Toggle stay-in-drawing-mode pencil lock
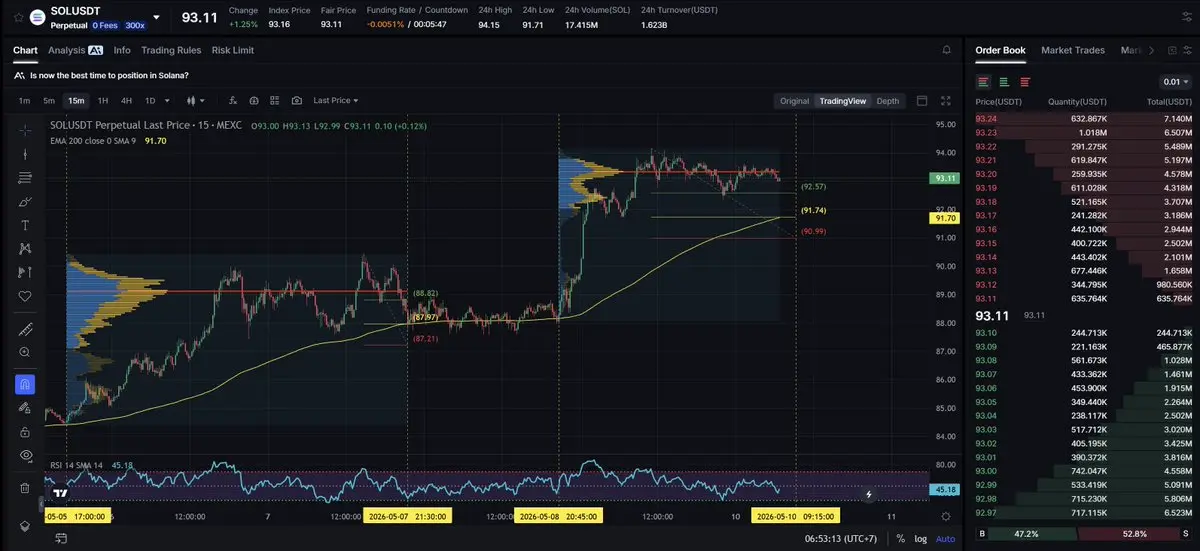This screenshot has height=551, width=1200. pos(25,407)
